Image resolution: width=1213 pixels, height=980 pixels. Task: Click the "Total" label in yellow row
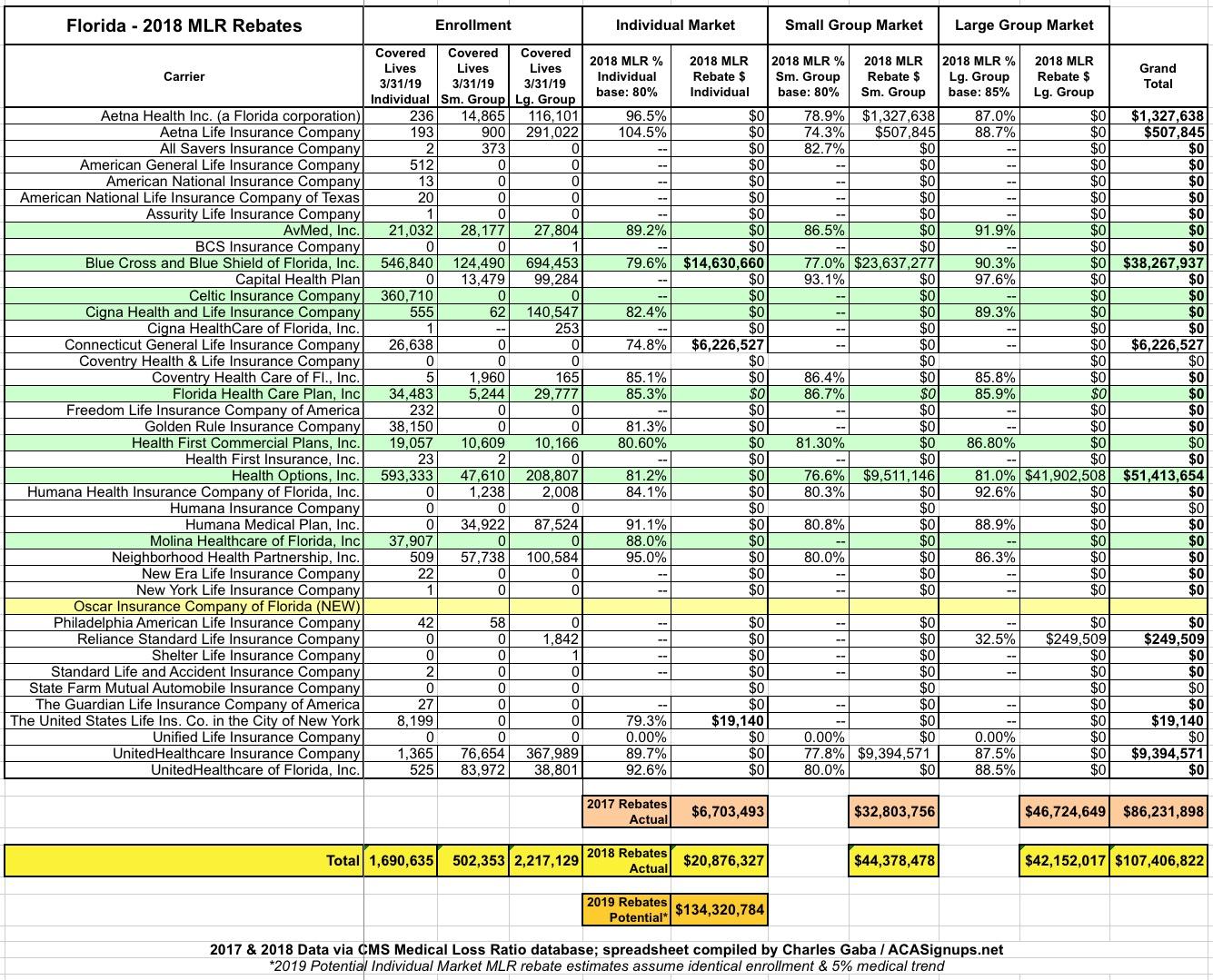tap(343, 860)
